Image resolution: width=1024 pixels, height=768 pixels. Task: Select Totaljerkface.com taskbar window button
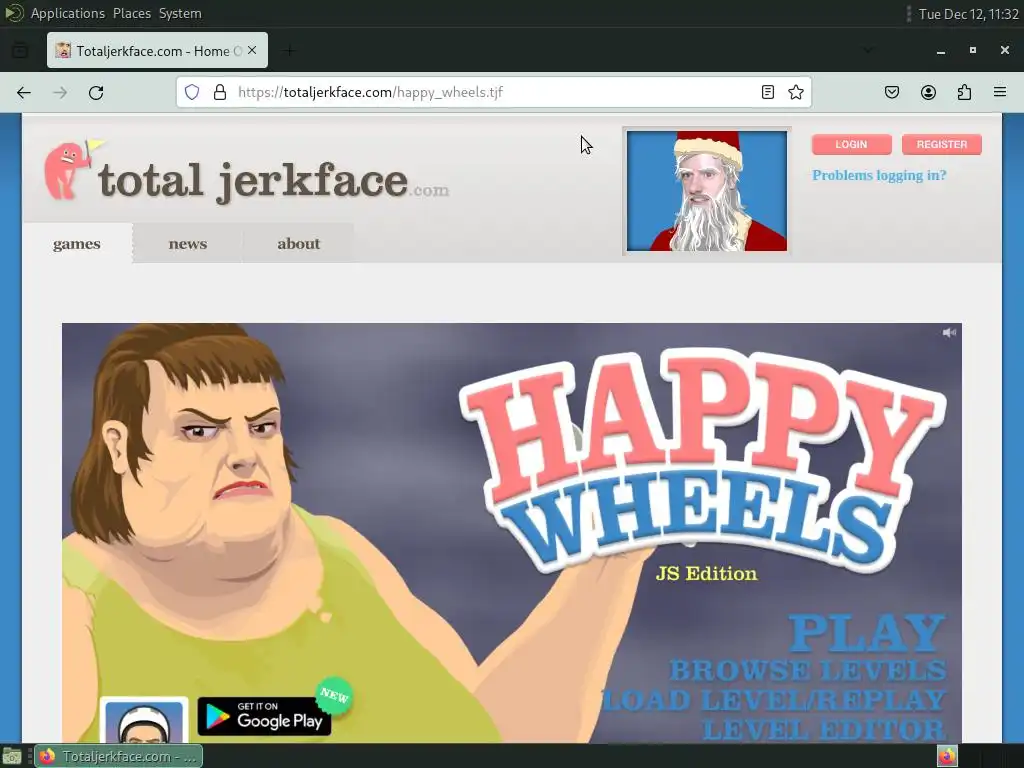(x=119, y=756)
